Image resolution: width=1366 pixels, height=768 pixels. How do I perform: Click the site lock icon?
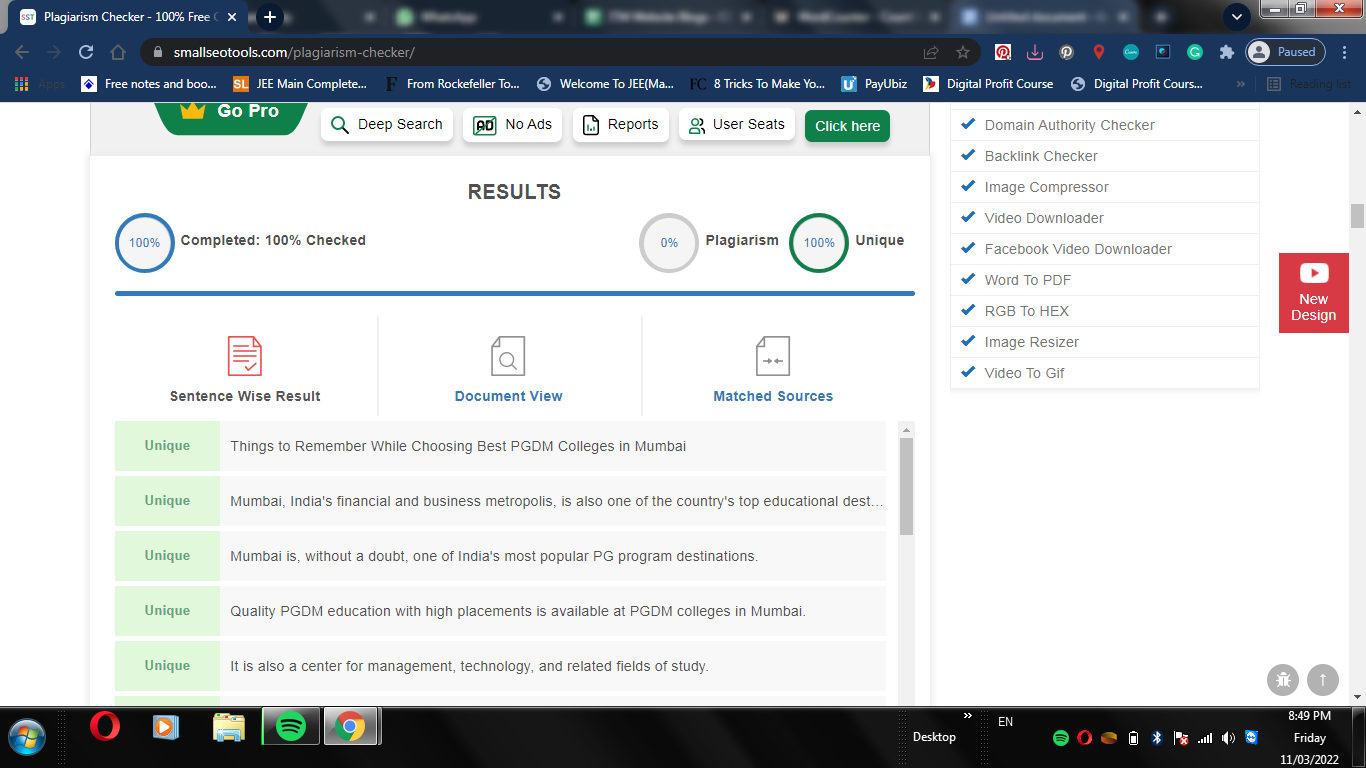pos(157,52)
